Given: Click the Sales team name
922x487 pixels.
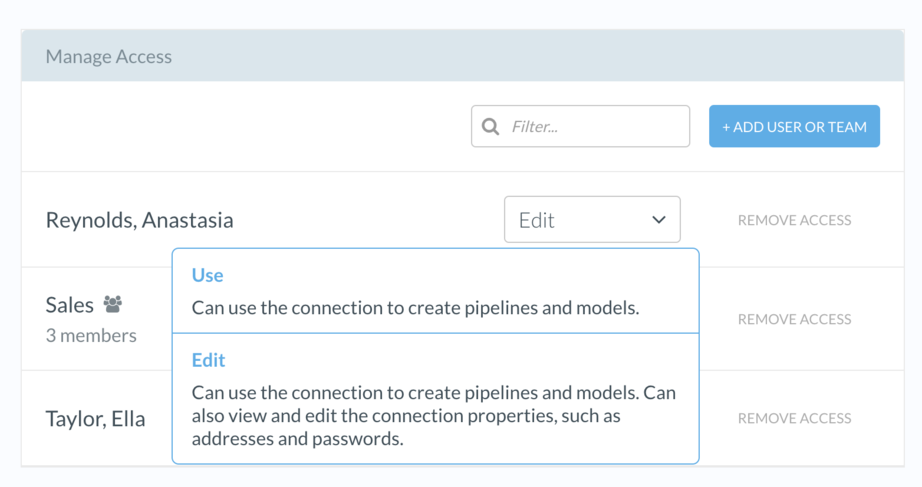Looking at the screenshot, I should click(x=69, y=305).
